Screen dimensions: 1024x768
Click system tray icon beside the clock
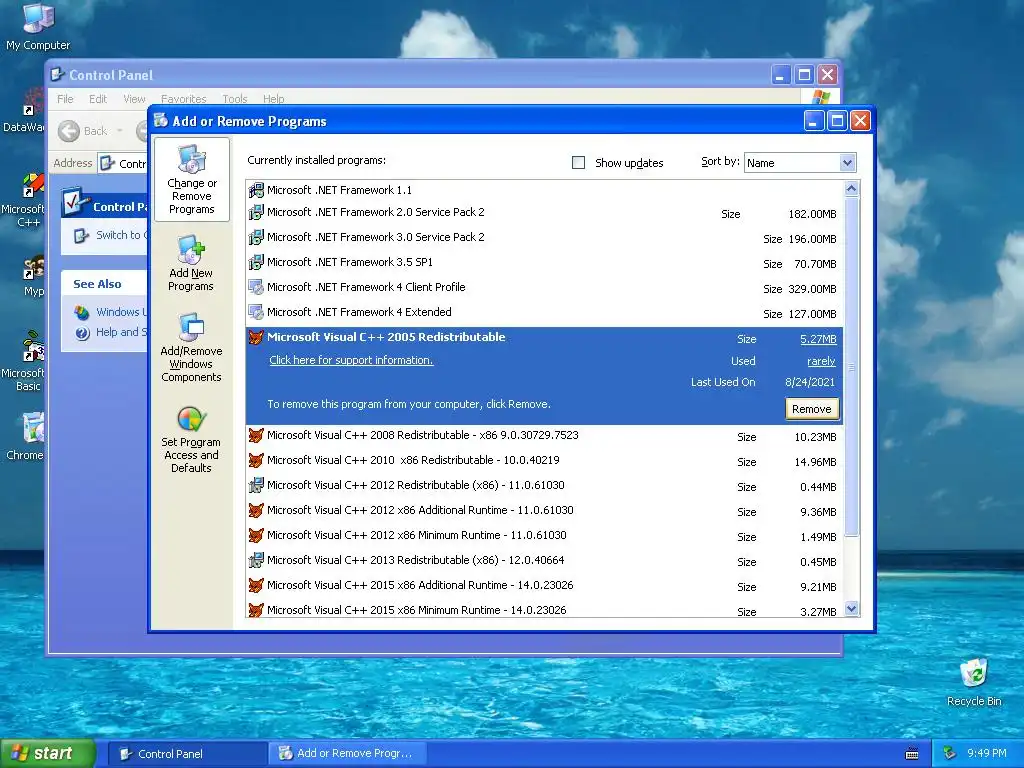point(950,753)
